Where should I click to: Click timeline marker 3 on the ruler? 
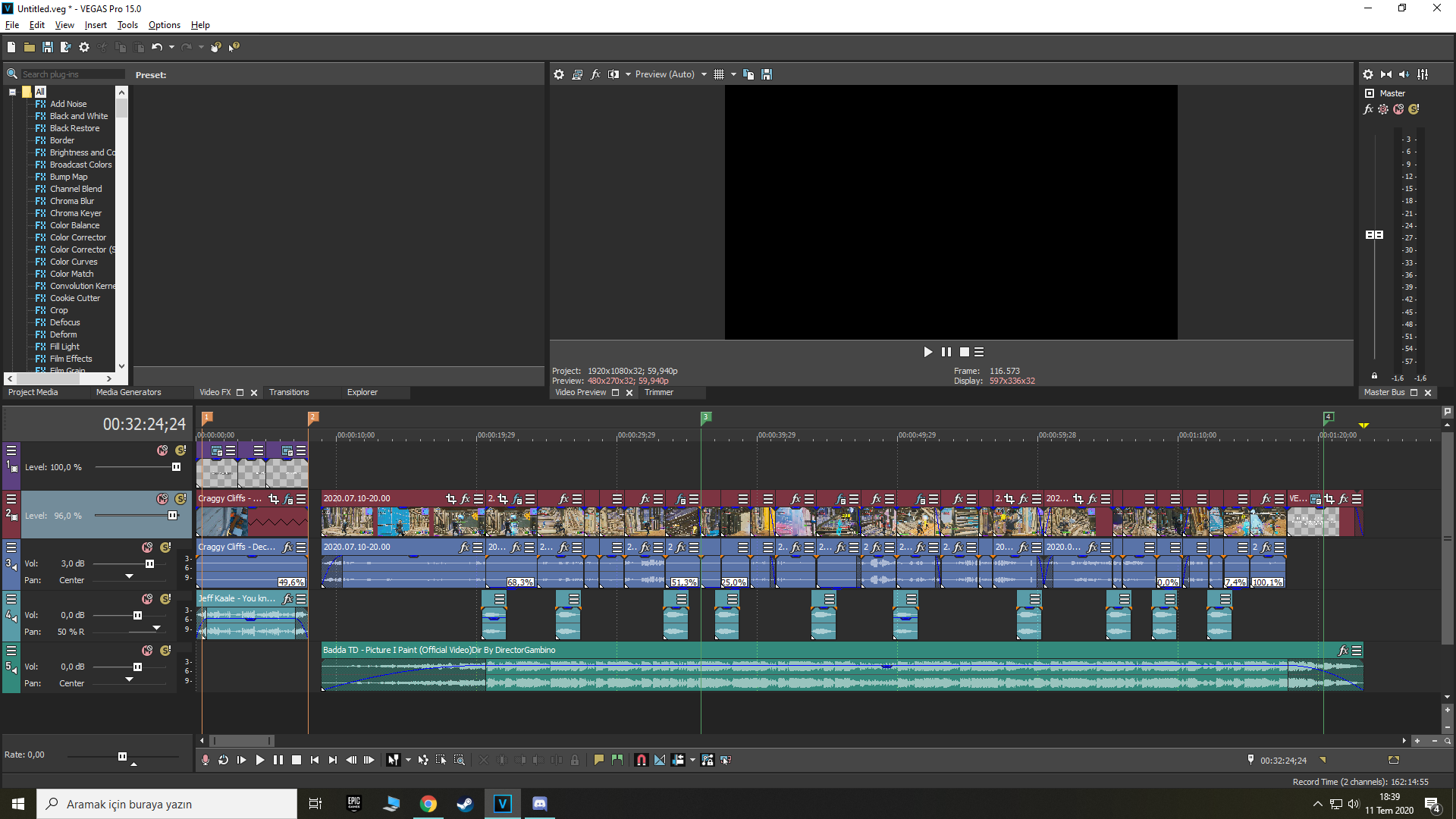(x=705, y=417)
